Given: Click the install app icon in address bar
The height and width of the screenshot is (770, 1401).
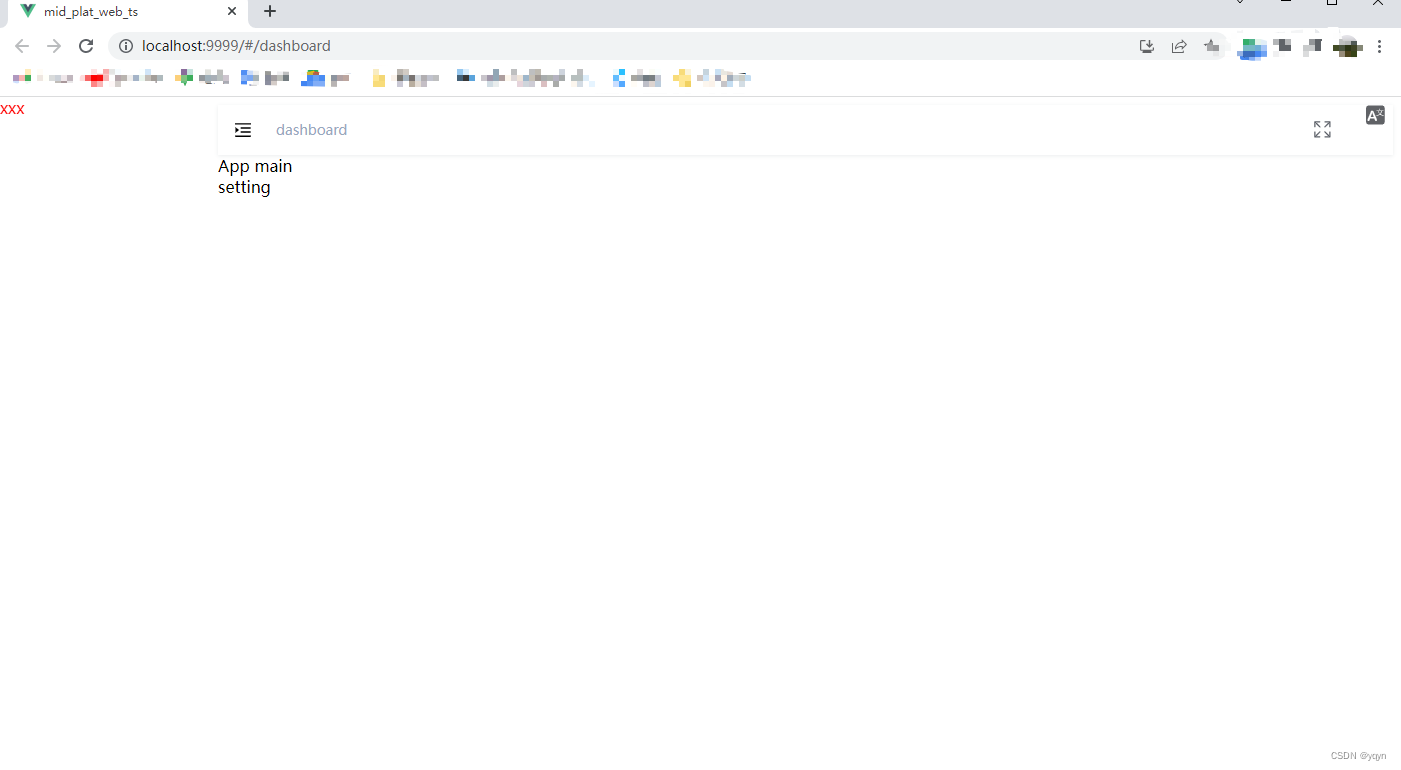Looking at the screenshot, I should pyautogui.click(x=1147, y=46).
